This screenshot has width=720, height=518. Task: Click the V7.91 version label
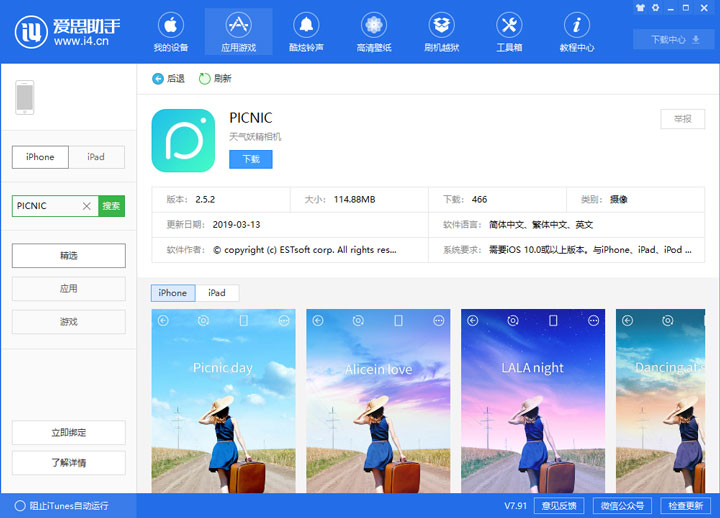[x=515, y=506]
